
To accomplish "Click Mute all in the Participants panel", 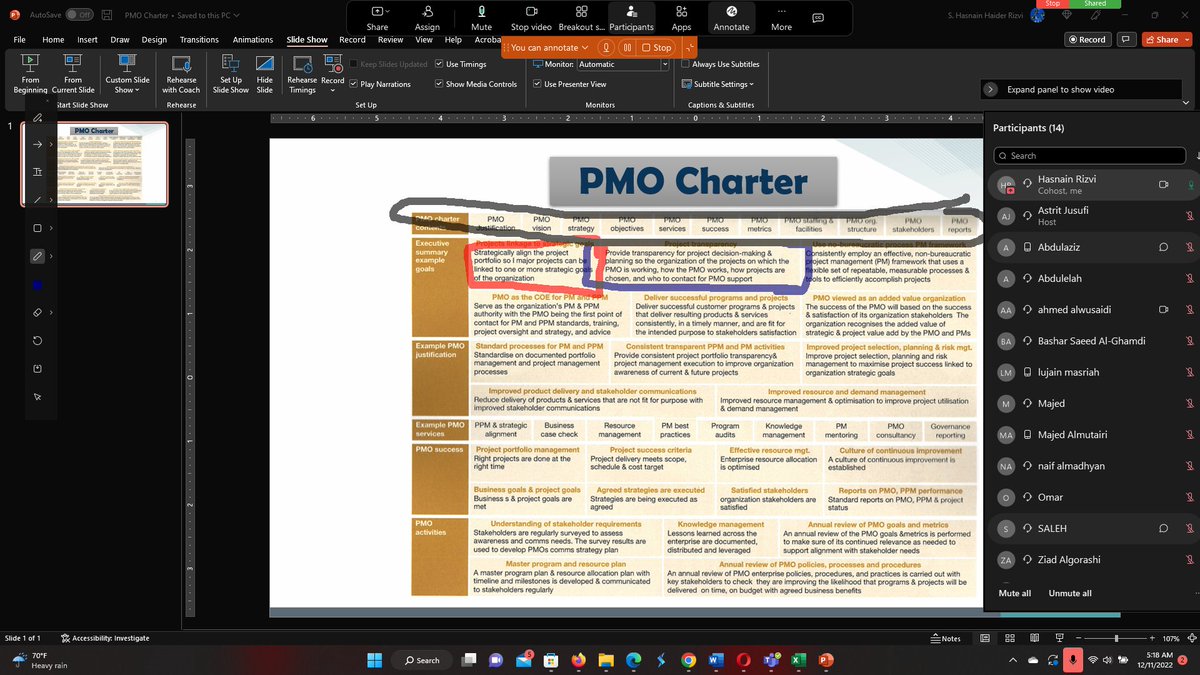I will (x=1014, y=592).
